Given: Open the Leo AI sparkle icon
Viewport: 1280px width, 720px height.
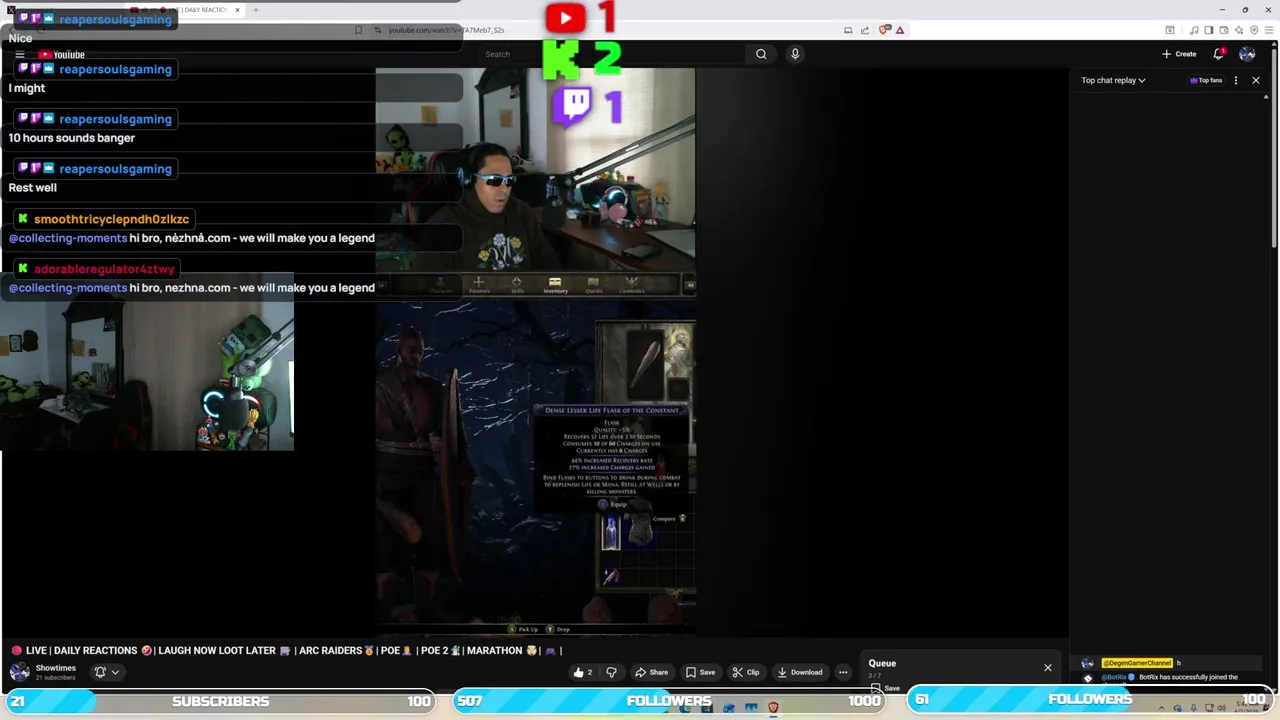Looking at the screenshot, I should 1238,30.
